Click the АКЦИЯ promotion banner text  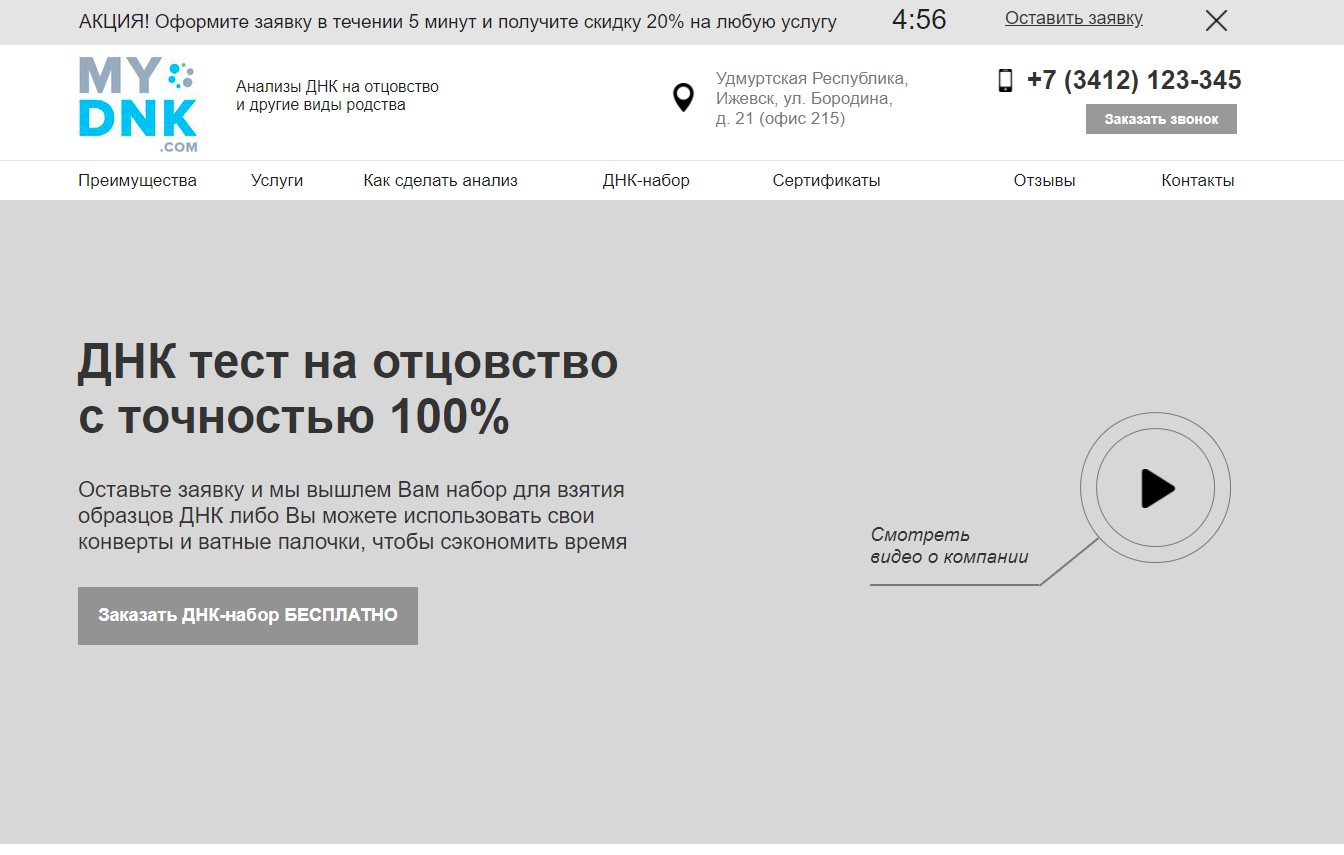click(x=458, y=22)
